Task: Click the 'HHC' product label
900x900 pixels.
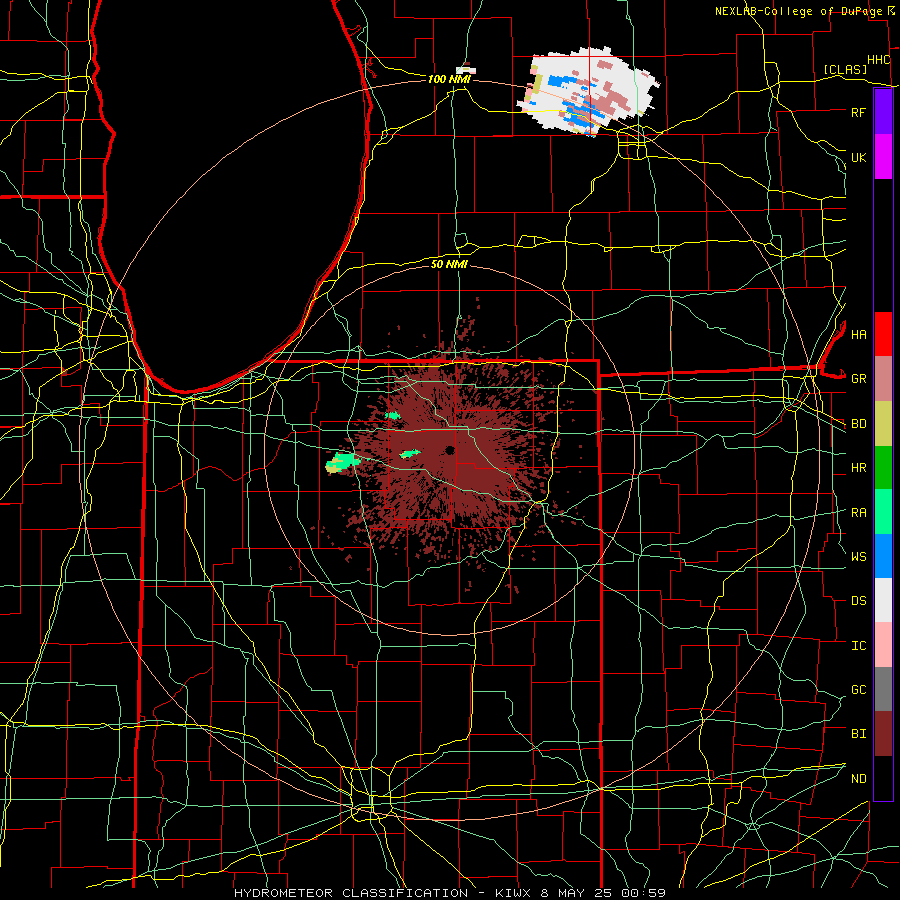Action: pyautogui.click(x=878, y=60)
